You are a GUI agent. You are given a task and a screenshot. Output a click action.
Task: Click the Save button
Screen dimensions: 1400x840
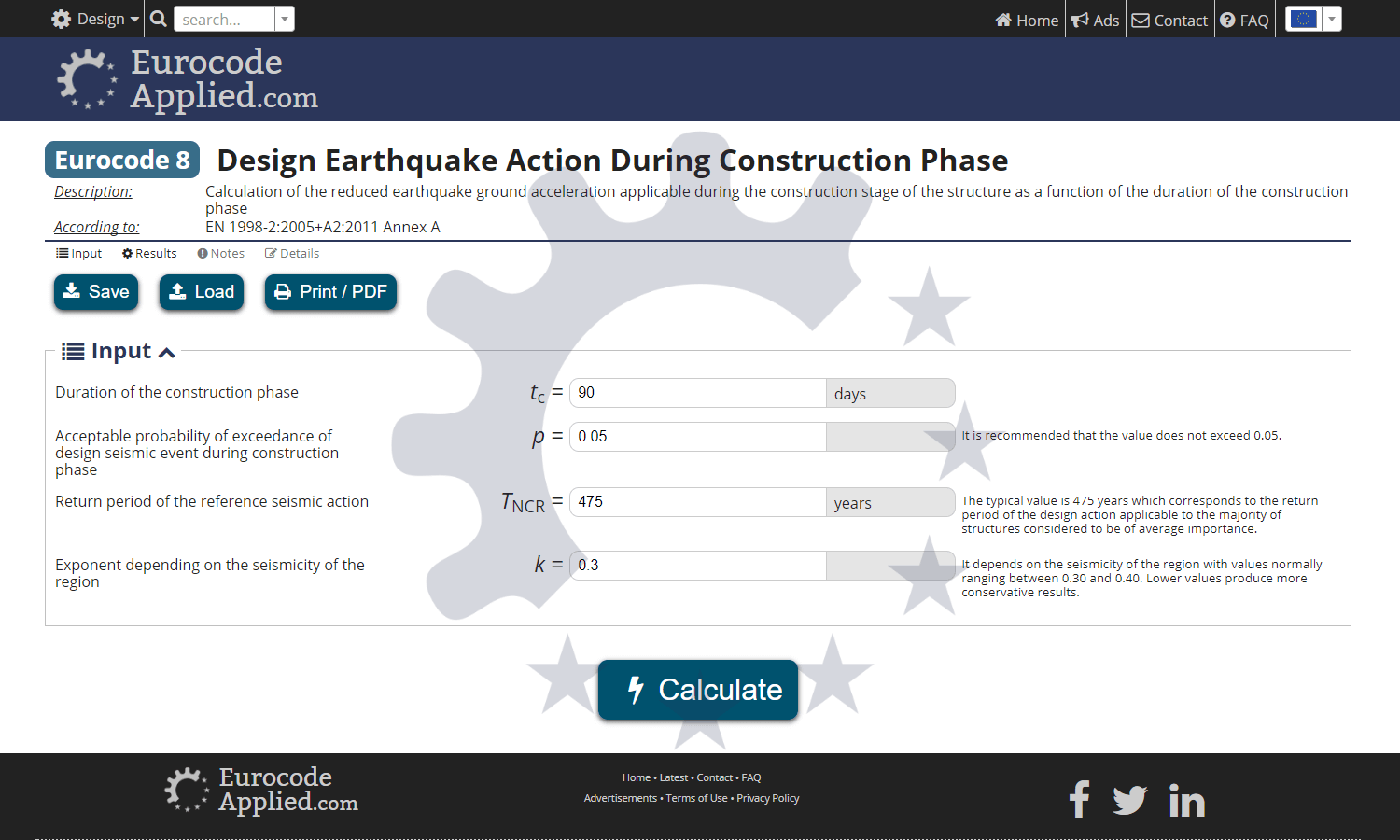click(95, 291)
